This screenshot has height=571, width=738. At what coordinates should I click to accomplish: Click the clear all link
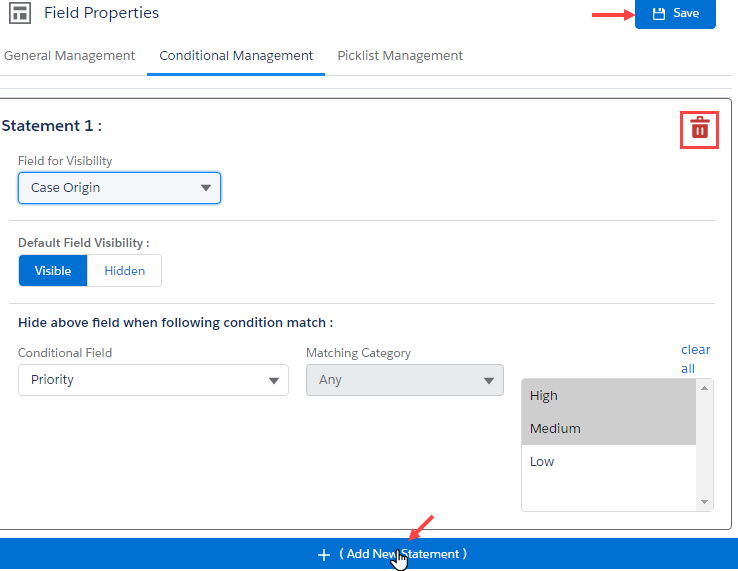tap(695, 359)
